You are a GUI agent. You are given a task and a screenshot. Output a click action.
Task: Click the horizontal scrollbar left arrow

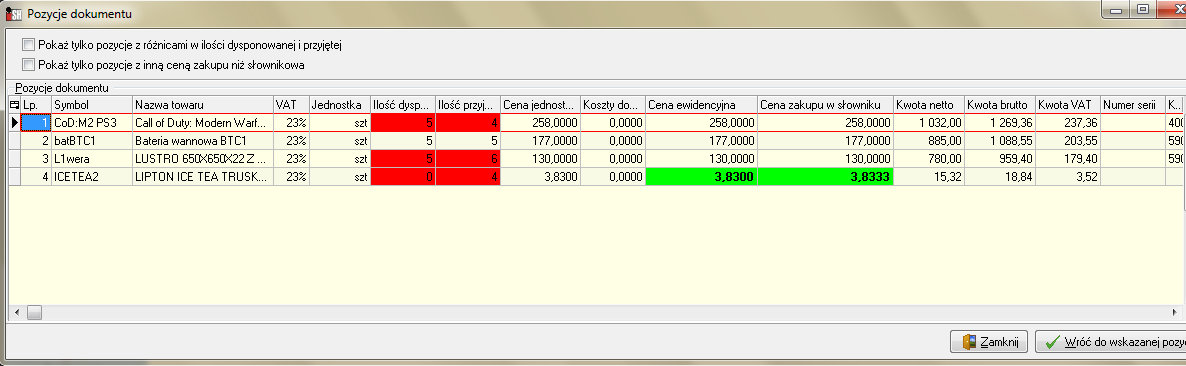[16, 312]
